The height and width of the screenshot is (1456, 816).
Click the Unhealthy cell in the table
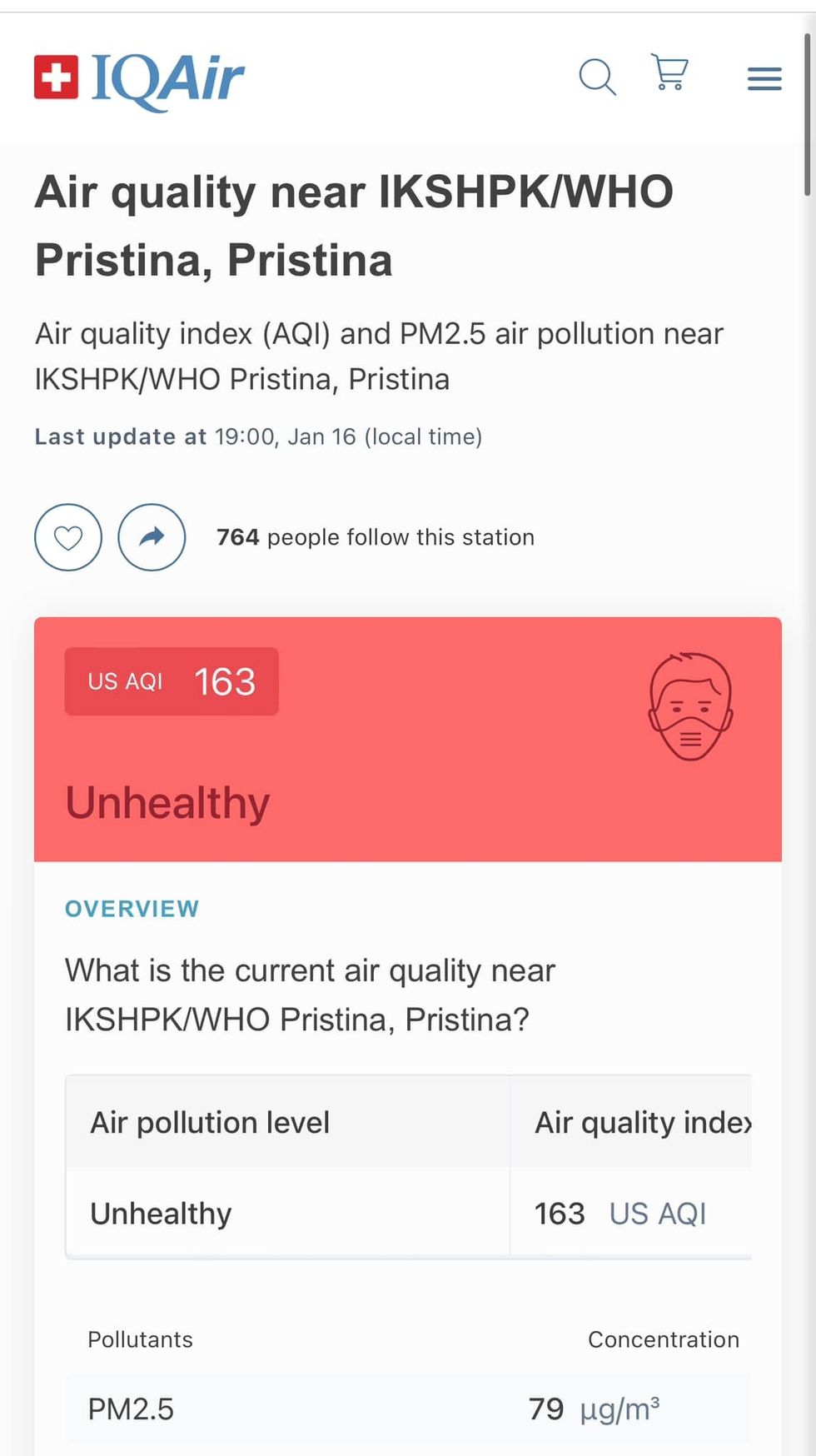click(161, 1214)
